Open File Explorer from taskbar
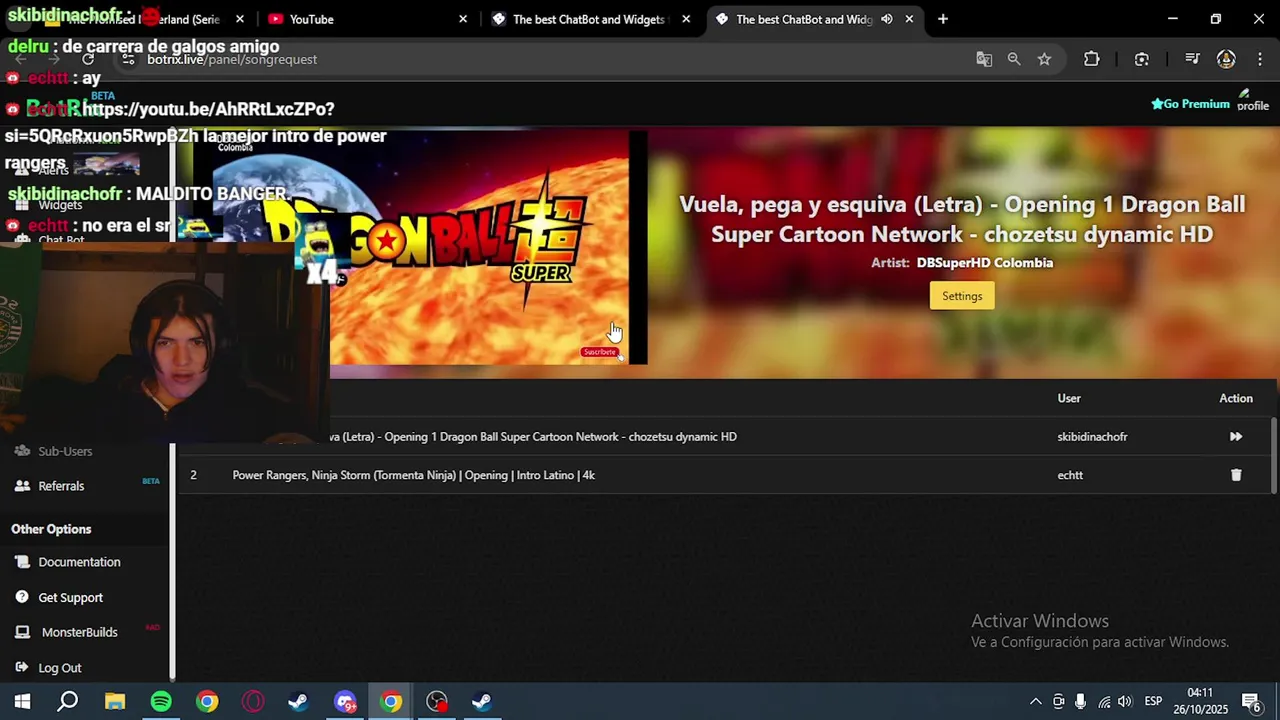The image size is (1280, 720). click(x=115, y=702)
